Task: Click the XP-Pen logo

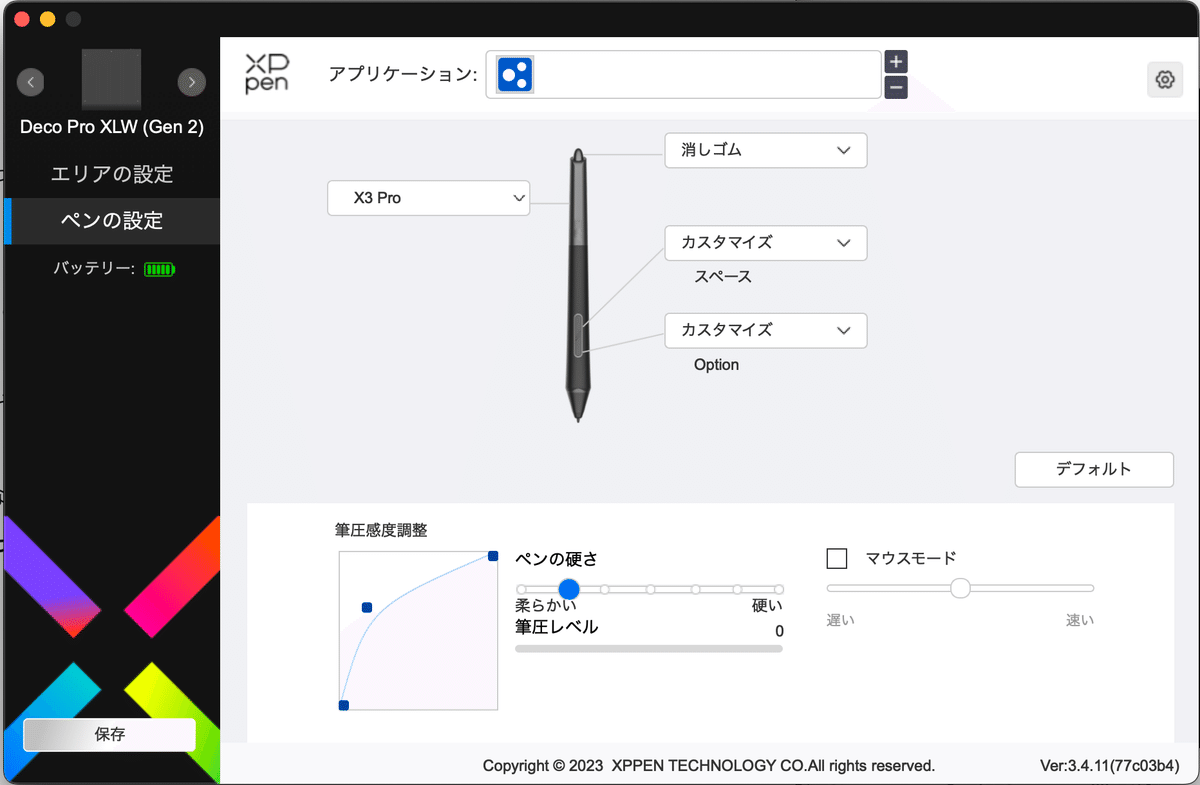Action: tap(266, 75)
